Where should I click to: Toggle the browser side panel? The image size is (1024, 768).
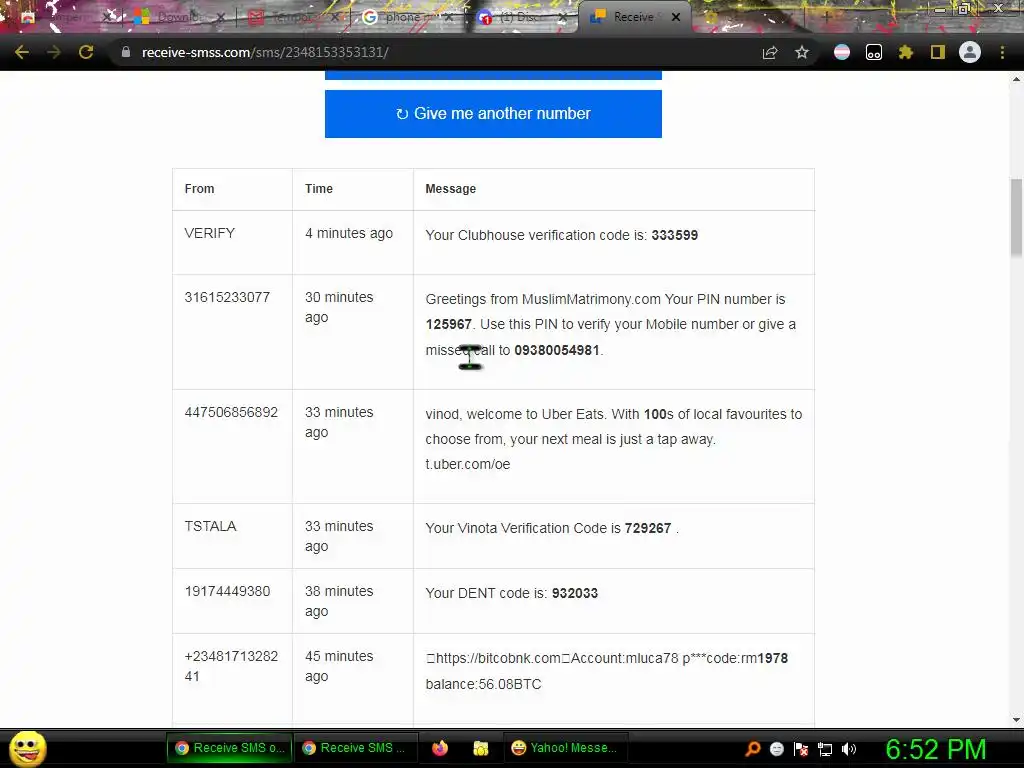tap(938, 52)
